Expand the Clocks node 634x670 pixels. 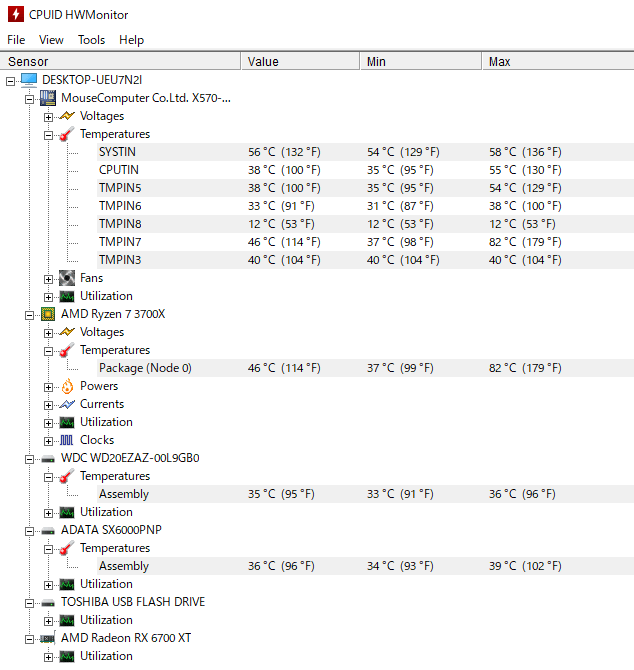click(x=48, y=441)
